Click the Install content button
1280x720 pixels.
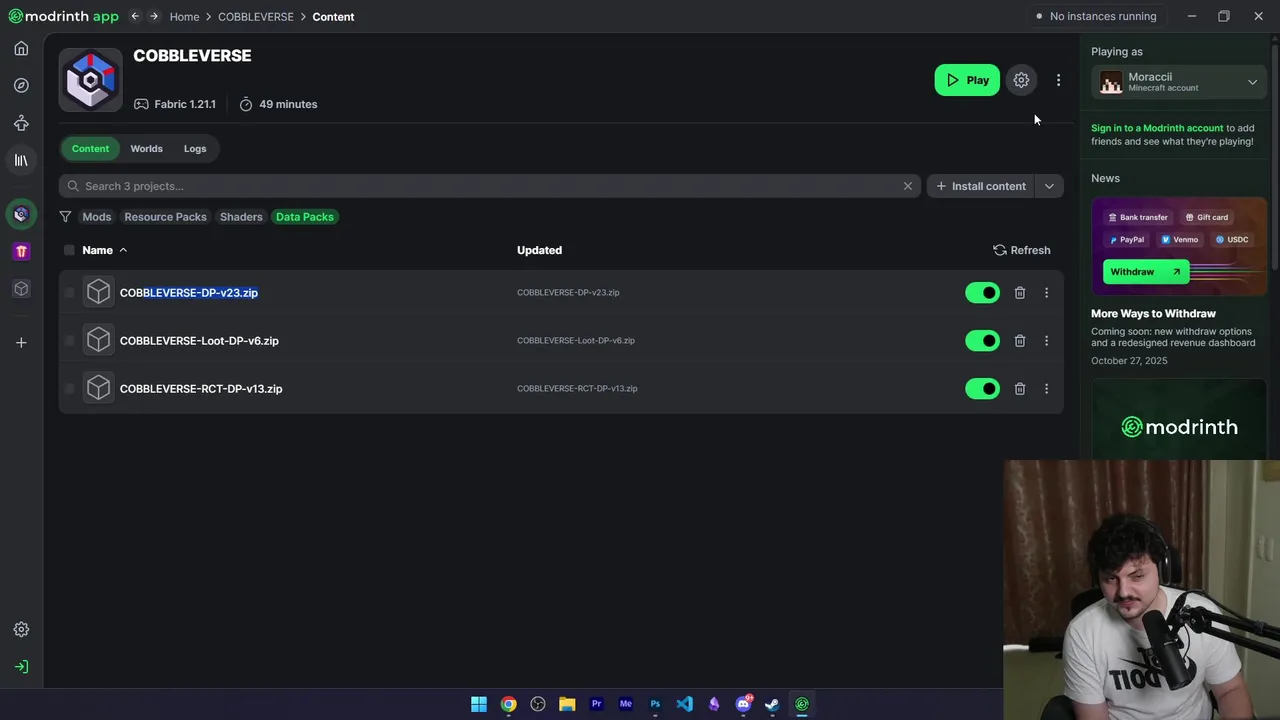pyautogui.click(x=980, y=186)
